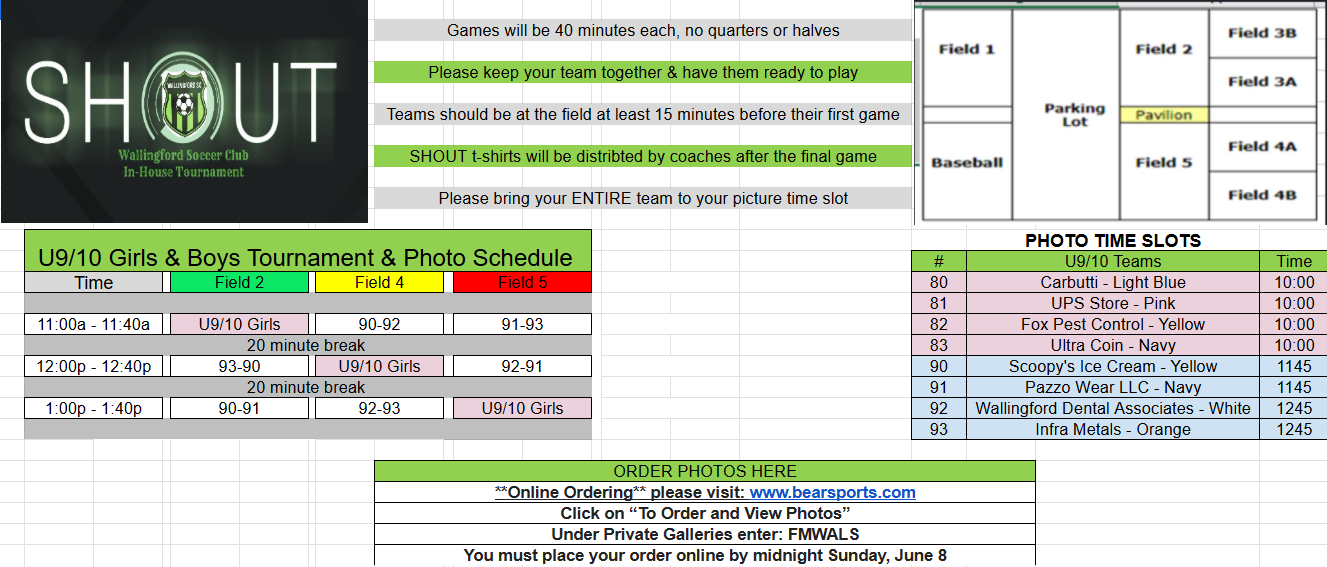The height and width of the screenshot is (567, 1327).
Task: Click the Carbutti - Light Blue team row
Action: [1119, 282]
